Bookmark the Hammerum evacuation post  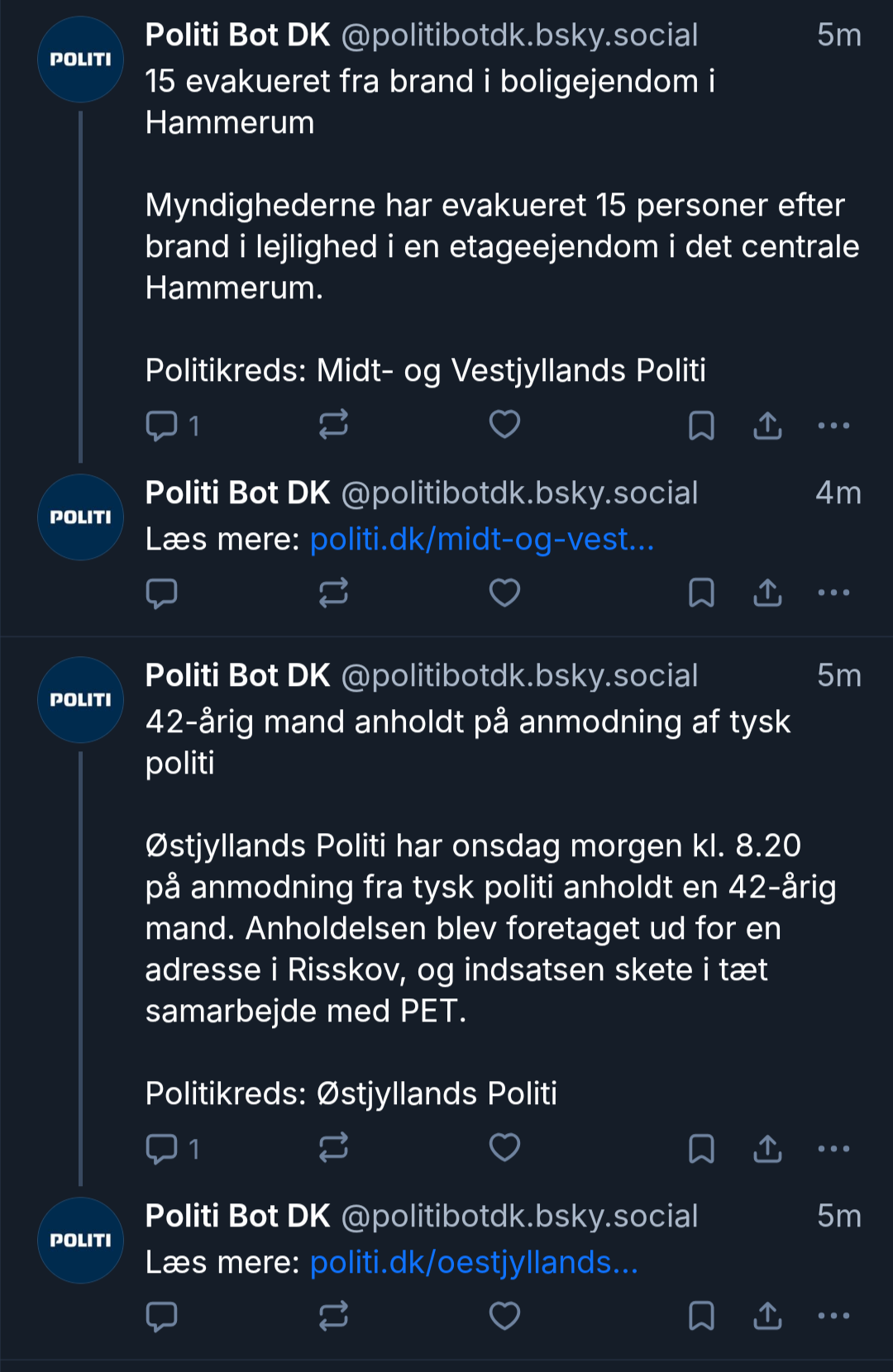[701, 426]
